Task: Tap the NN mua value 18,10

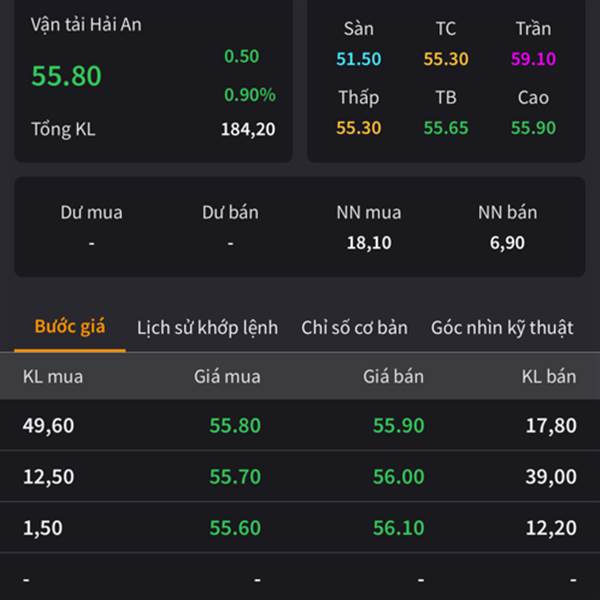Action: (x=369, y=243)
